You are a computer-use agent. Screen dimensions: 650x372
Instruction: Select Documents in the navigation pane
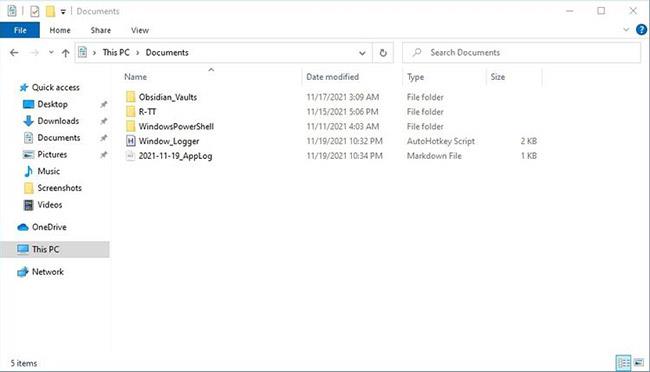click(x=58, y=138)
